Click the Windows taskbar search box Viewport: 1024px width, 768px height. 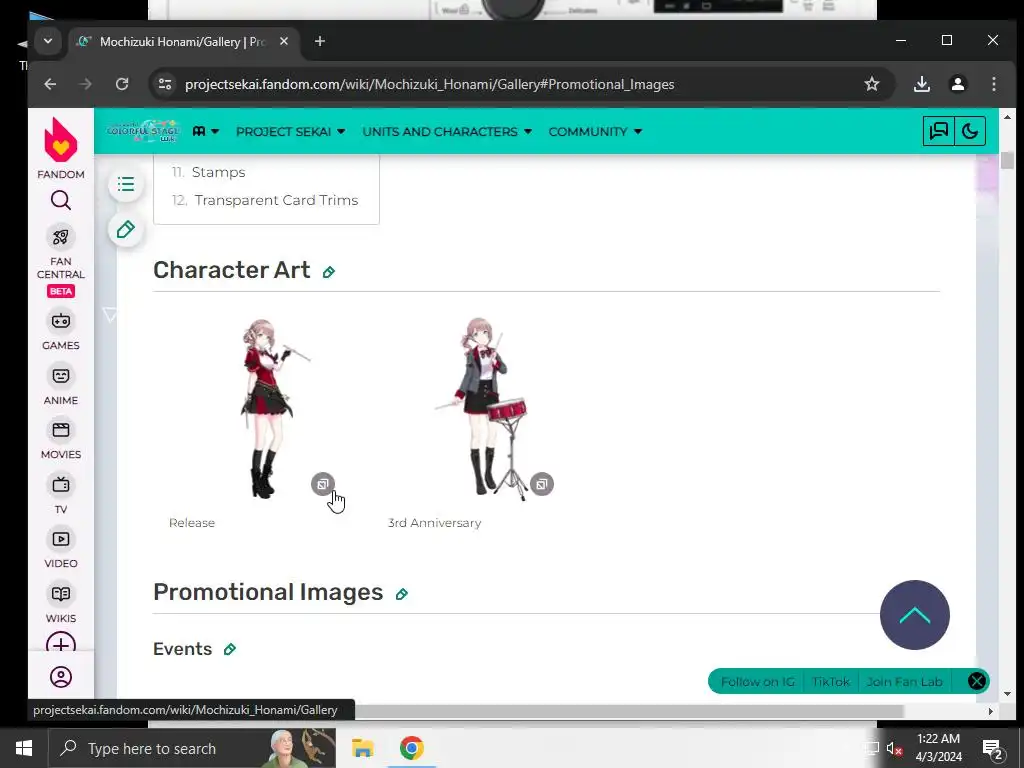click(192, 748)
